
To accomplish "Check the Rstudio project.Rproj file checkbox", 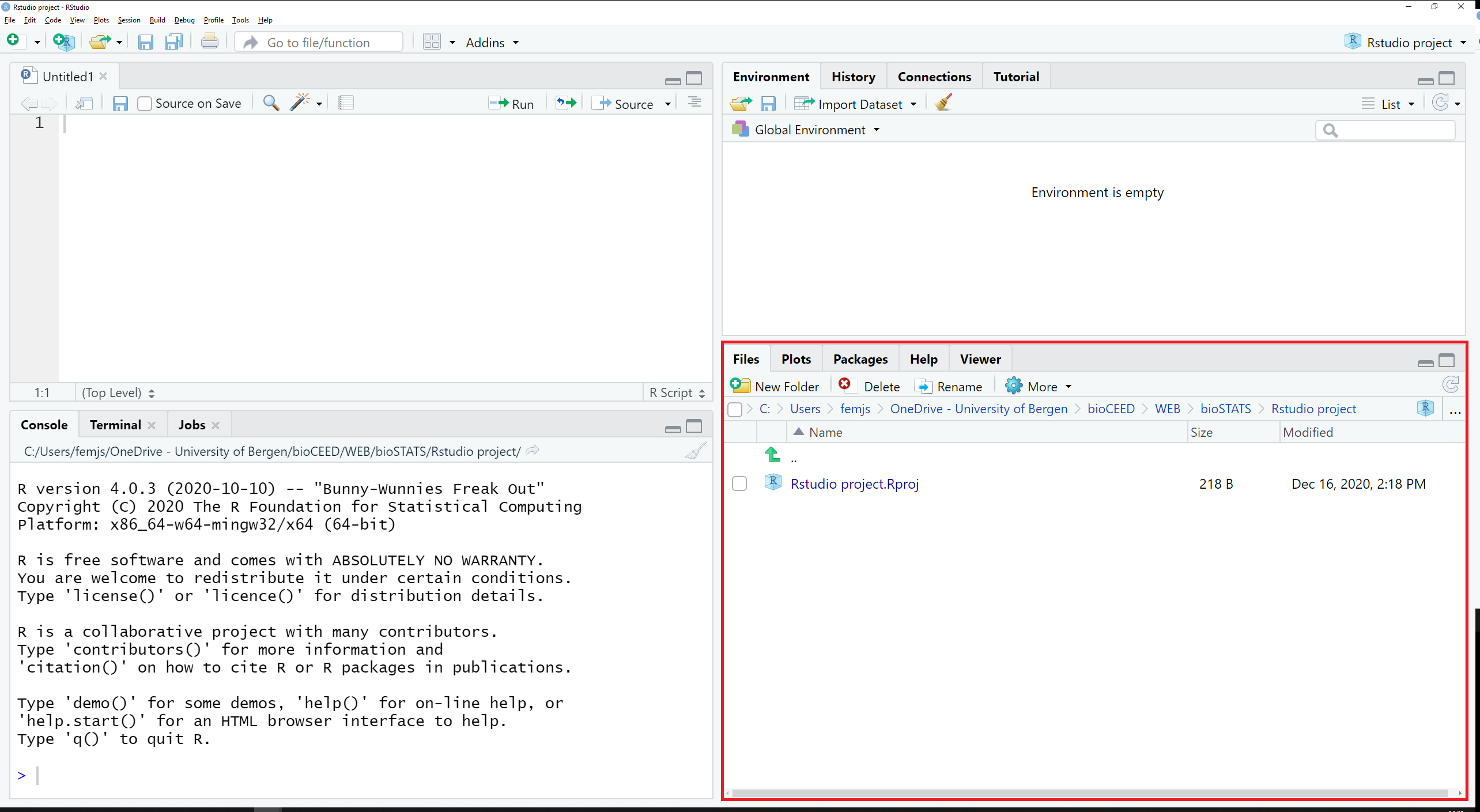I will pos(739,484).
